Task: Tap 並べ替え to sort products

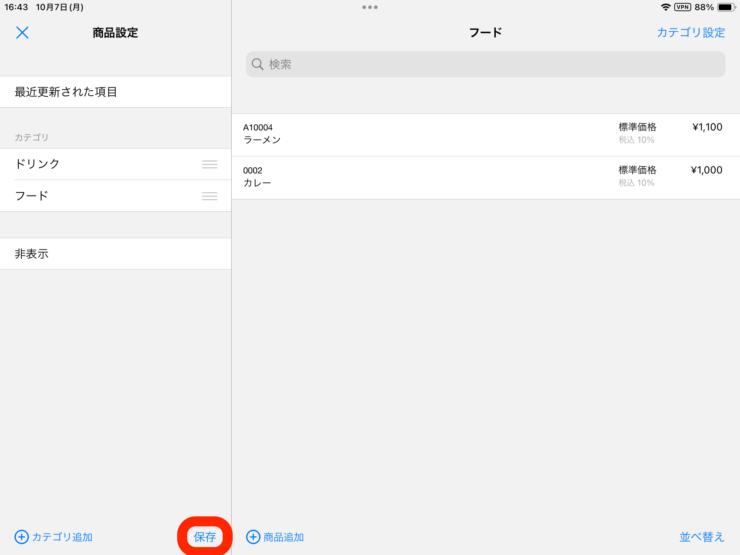Action: (x=702, y=537)
